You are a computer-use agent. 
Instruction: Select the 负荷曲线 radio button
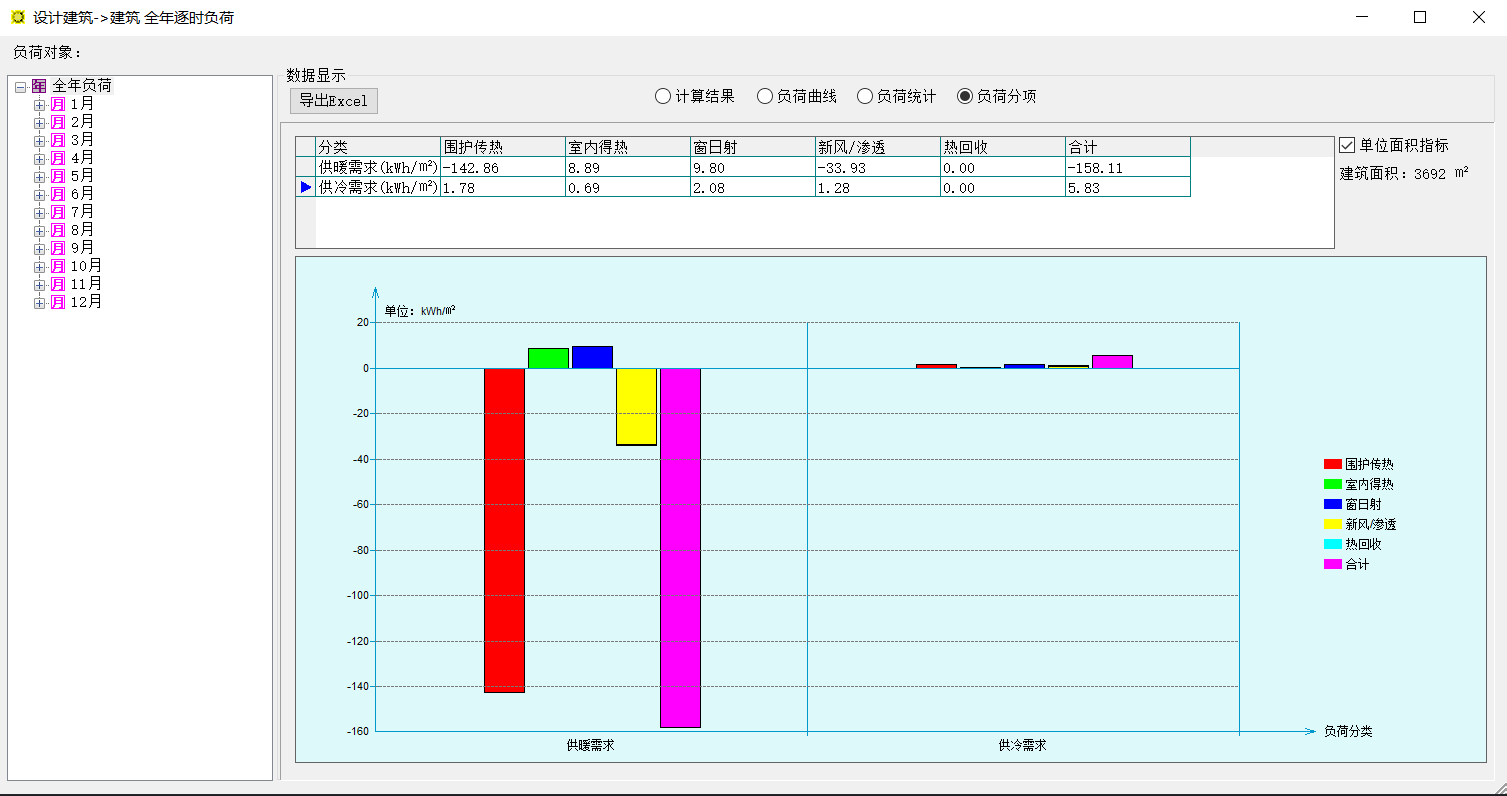tap(764, 96)
